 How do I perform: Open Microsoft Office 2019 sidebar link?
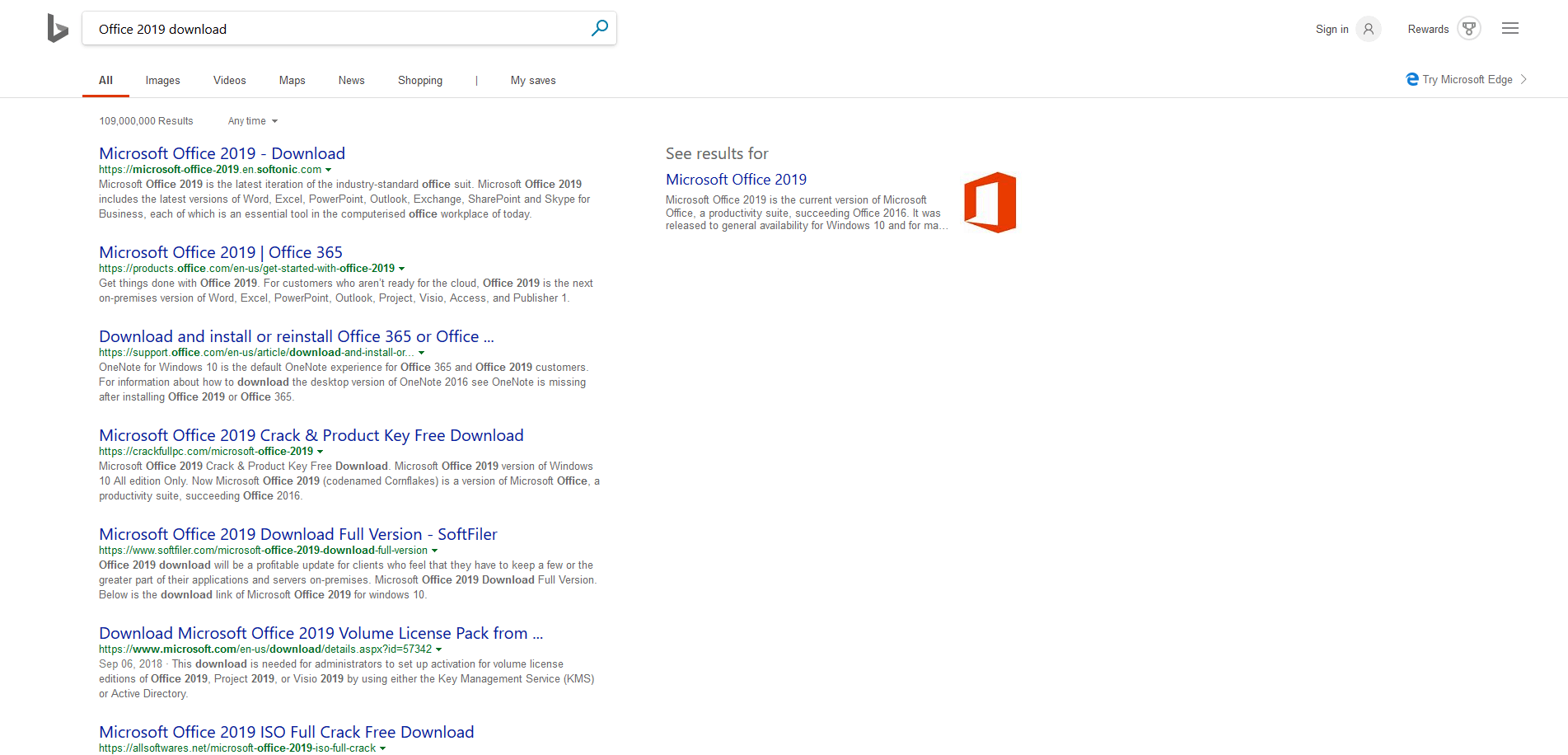736,180
